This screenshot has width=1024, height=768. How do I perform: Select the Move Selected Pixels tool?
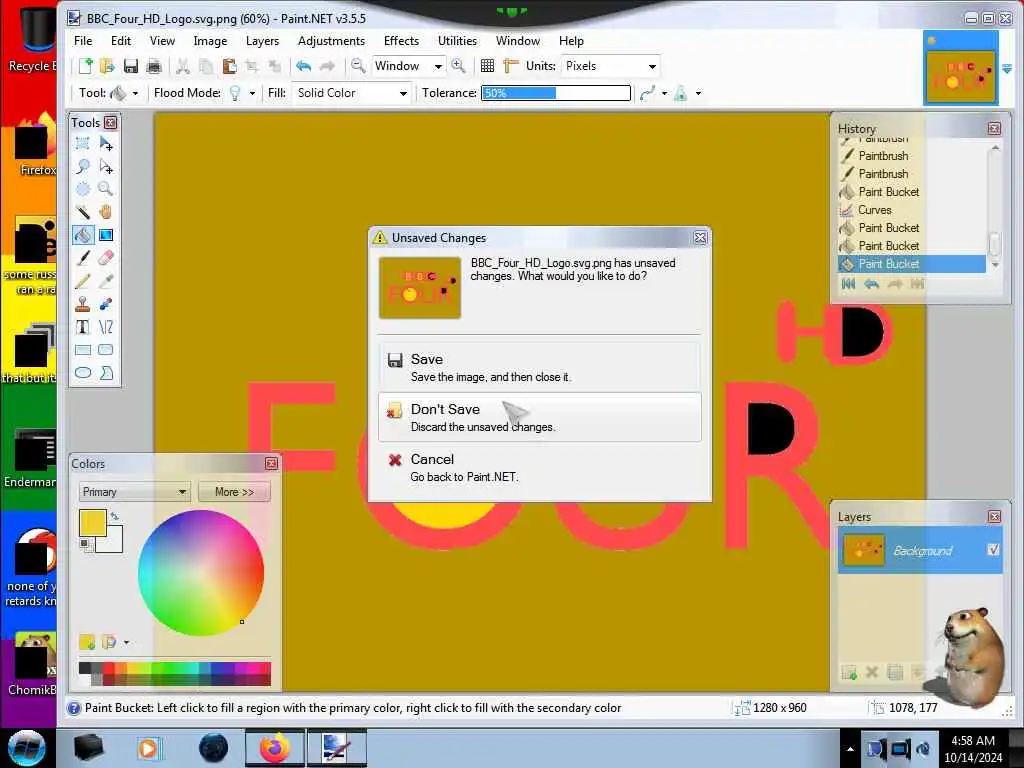106,144
